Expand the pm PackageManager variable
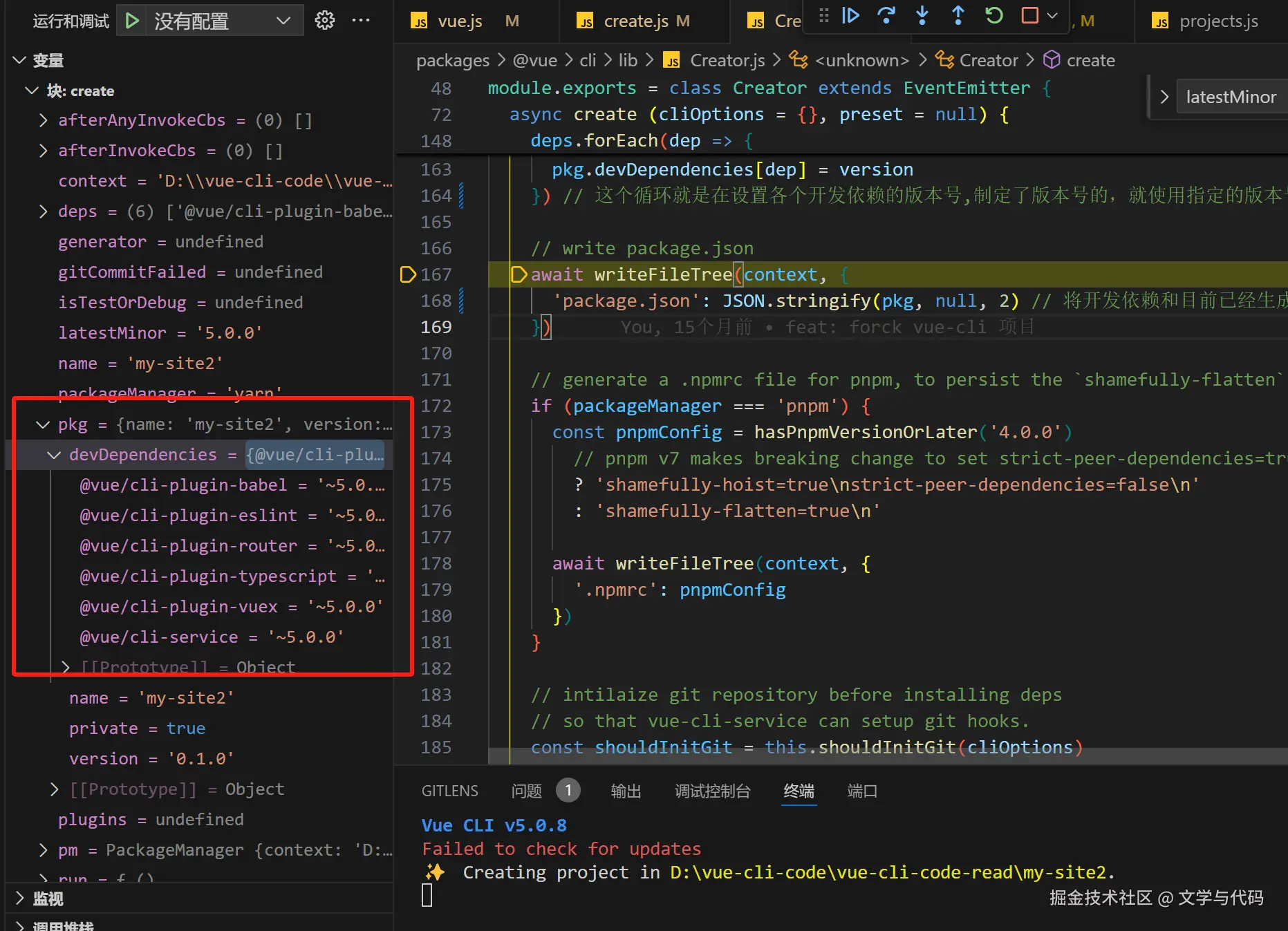Screen dimensions: 1288x931 coord(44,850)
